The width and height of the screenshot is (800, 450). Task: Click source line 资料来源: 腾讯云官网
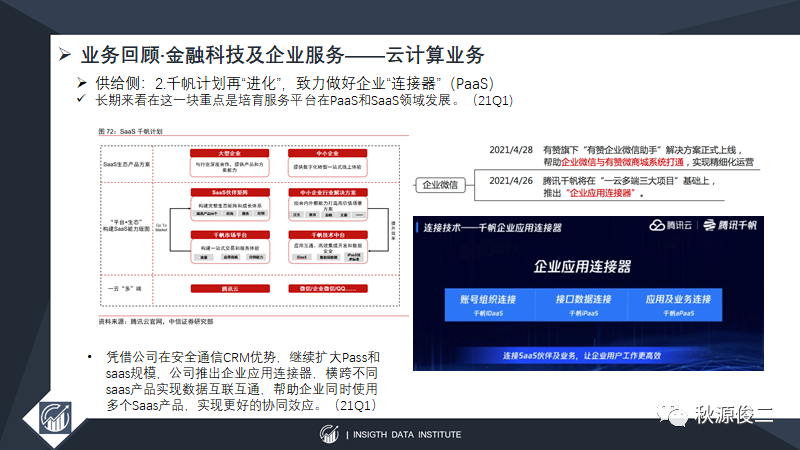pos(156,321)
